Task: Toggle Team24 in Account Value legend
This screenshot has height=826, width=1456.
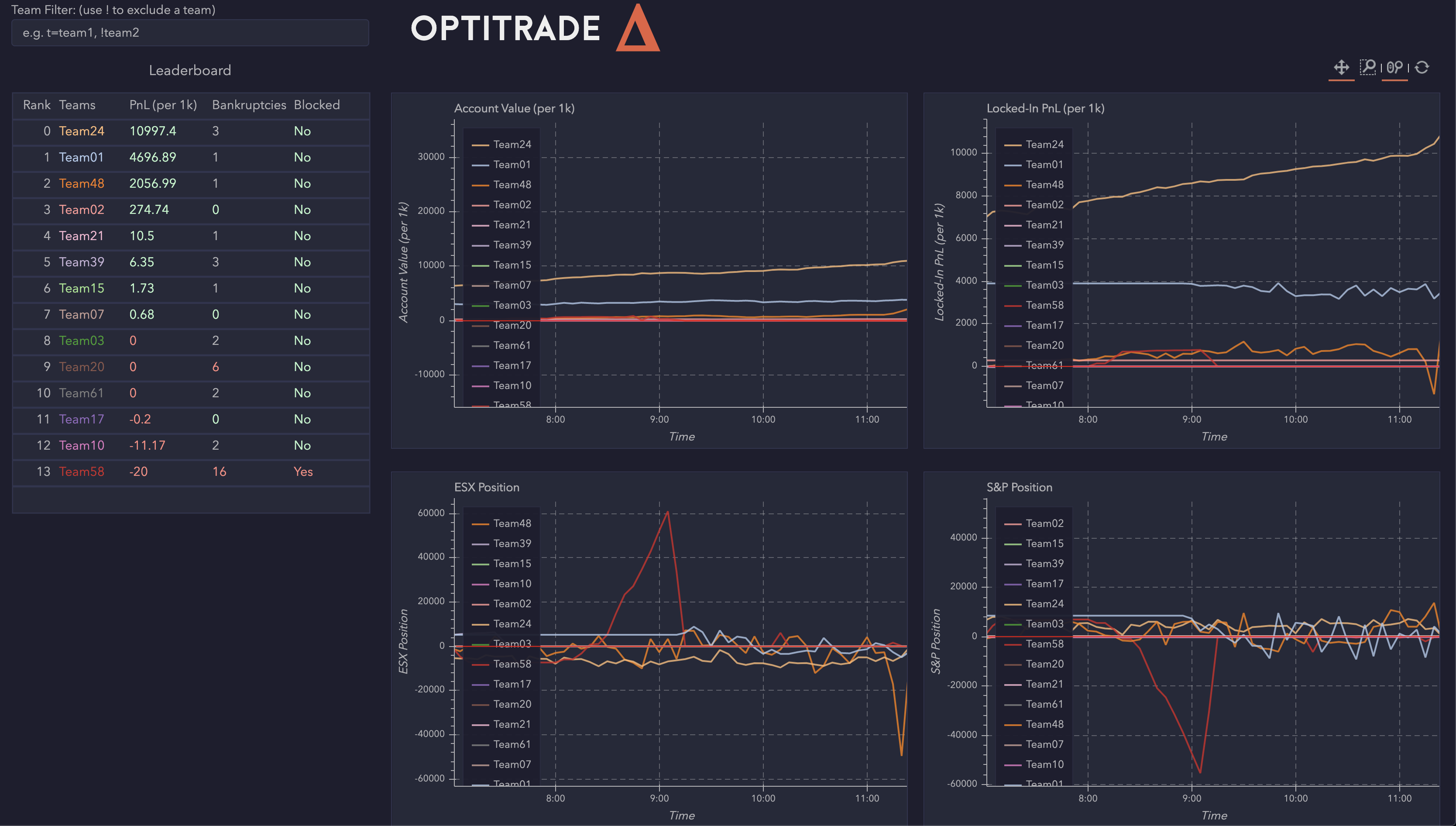Action: [x=512, y=145]
